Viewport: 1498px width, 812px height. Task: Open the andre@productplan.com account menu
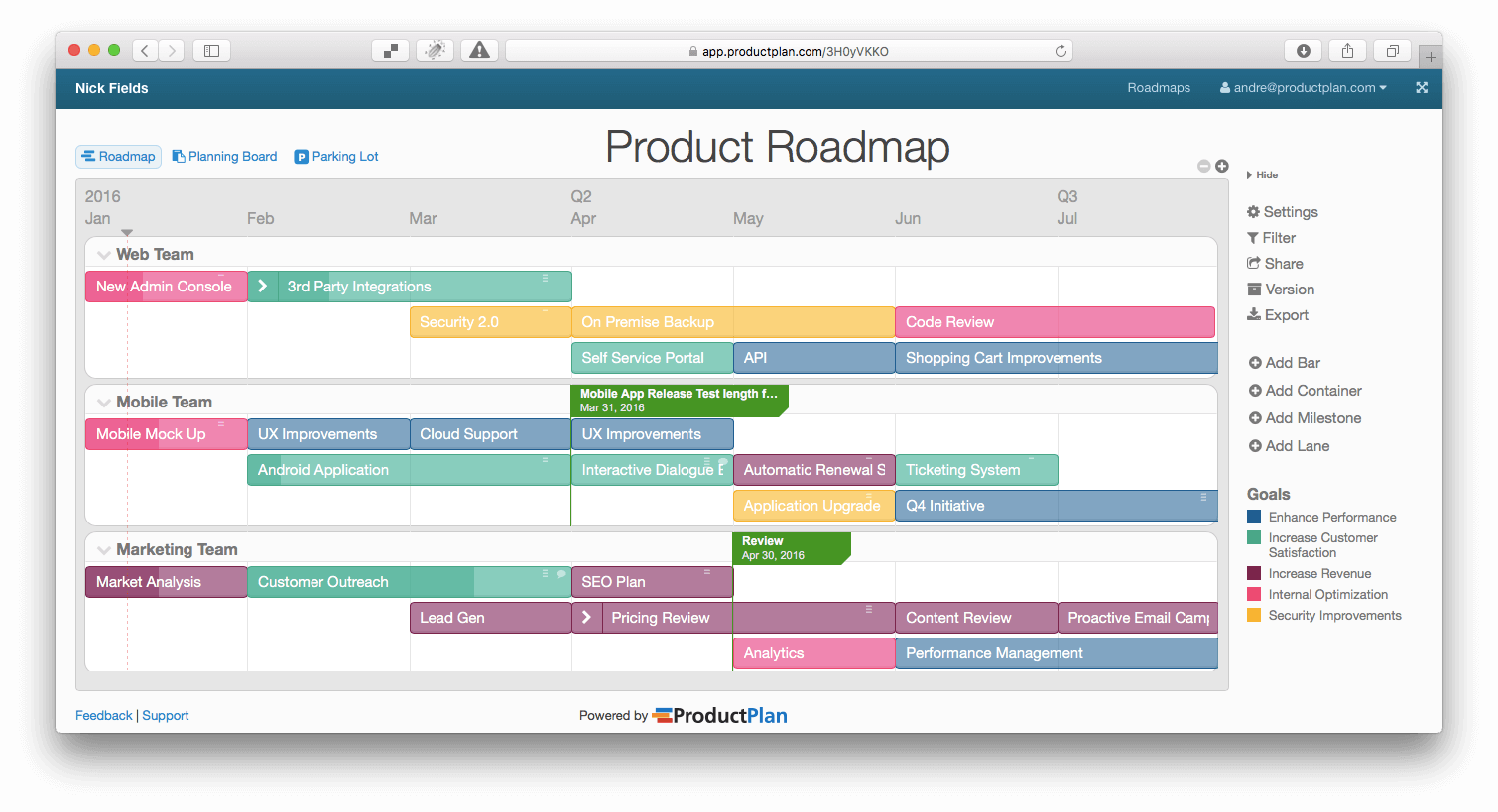pyautogui.click(x=1303, y=88)
